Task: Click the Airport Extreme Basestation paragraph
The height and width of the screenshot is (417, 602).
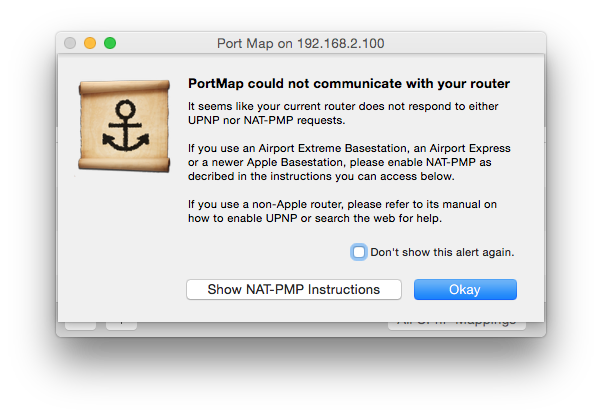Action: 349,162
